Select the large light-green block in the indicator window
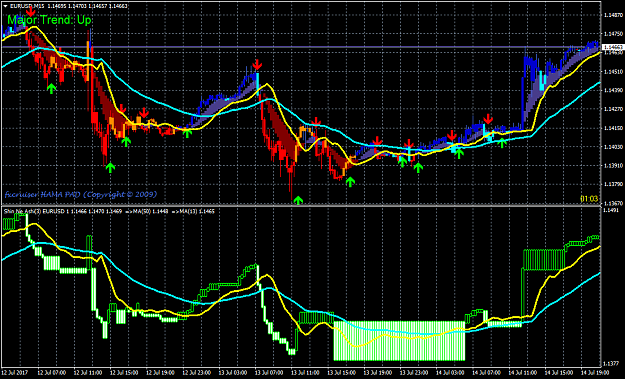Image resolution: width=625 pixels, height=379 pixels. (399, 341)
